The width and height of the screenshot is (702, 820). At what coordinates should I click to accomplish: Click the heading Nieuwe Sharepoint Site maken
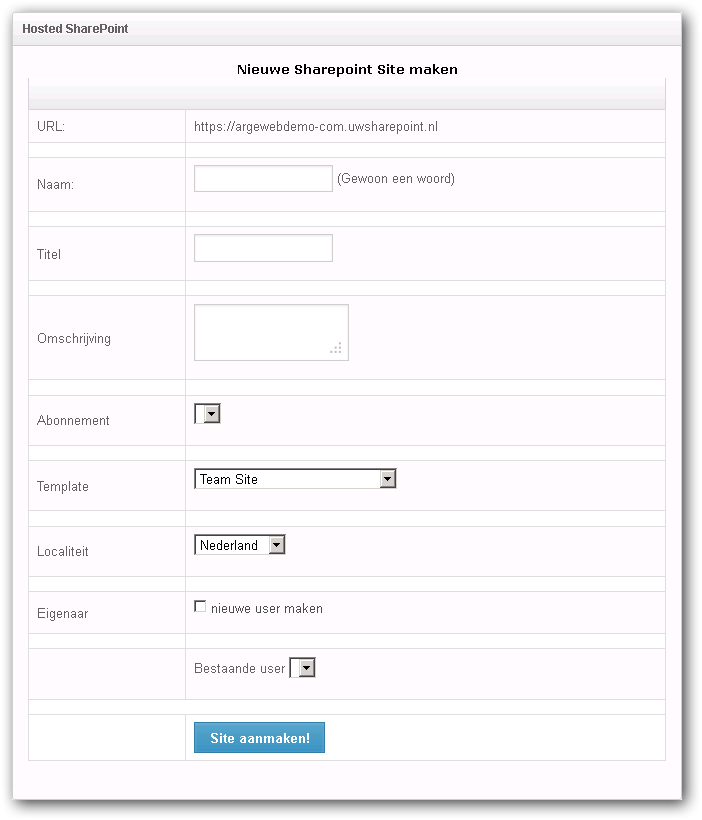(x=347, y=70)
